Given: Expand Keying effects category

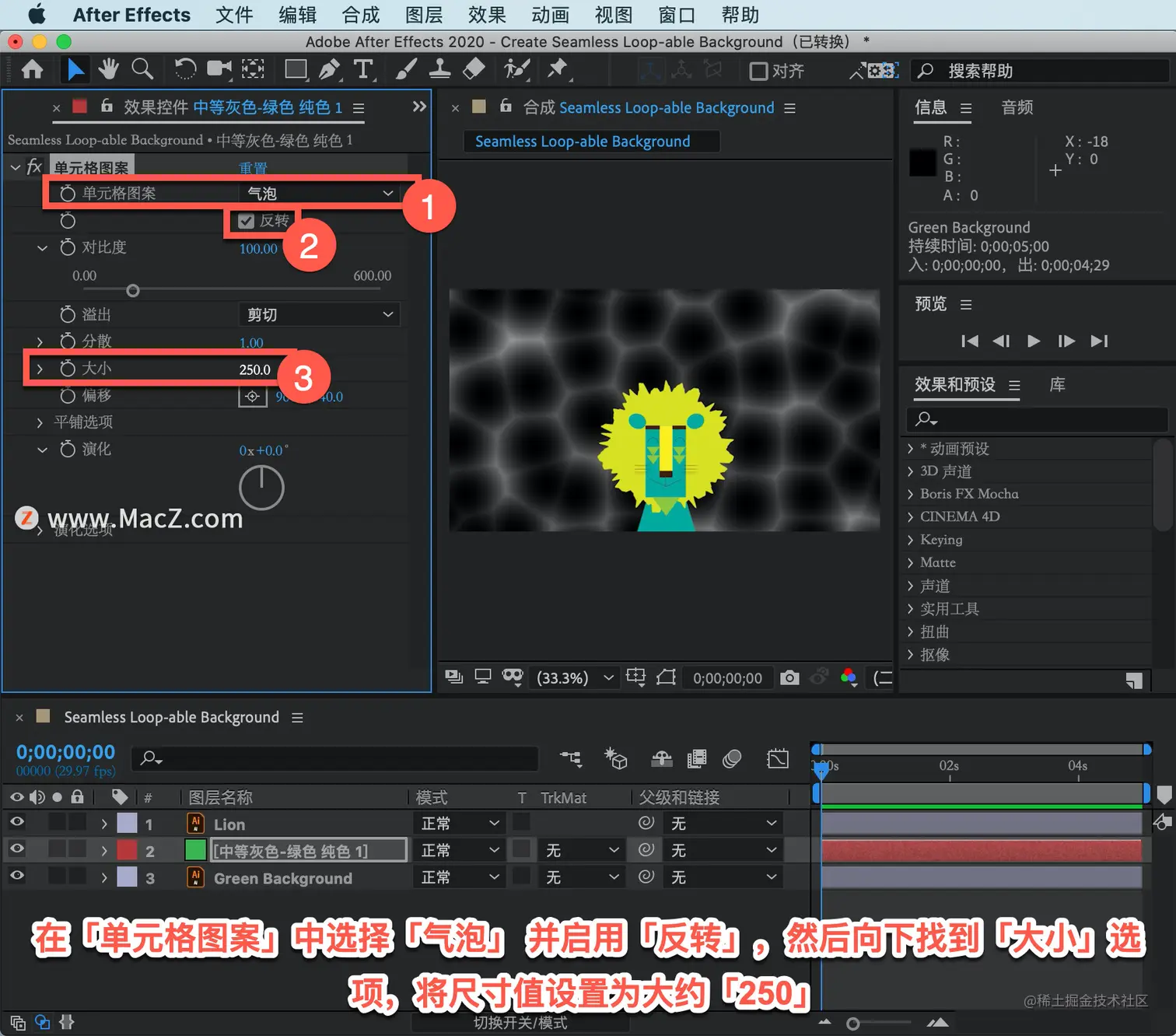Looking at the screenshot, I should click(x=910, y=540).
